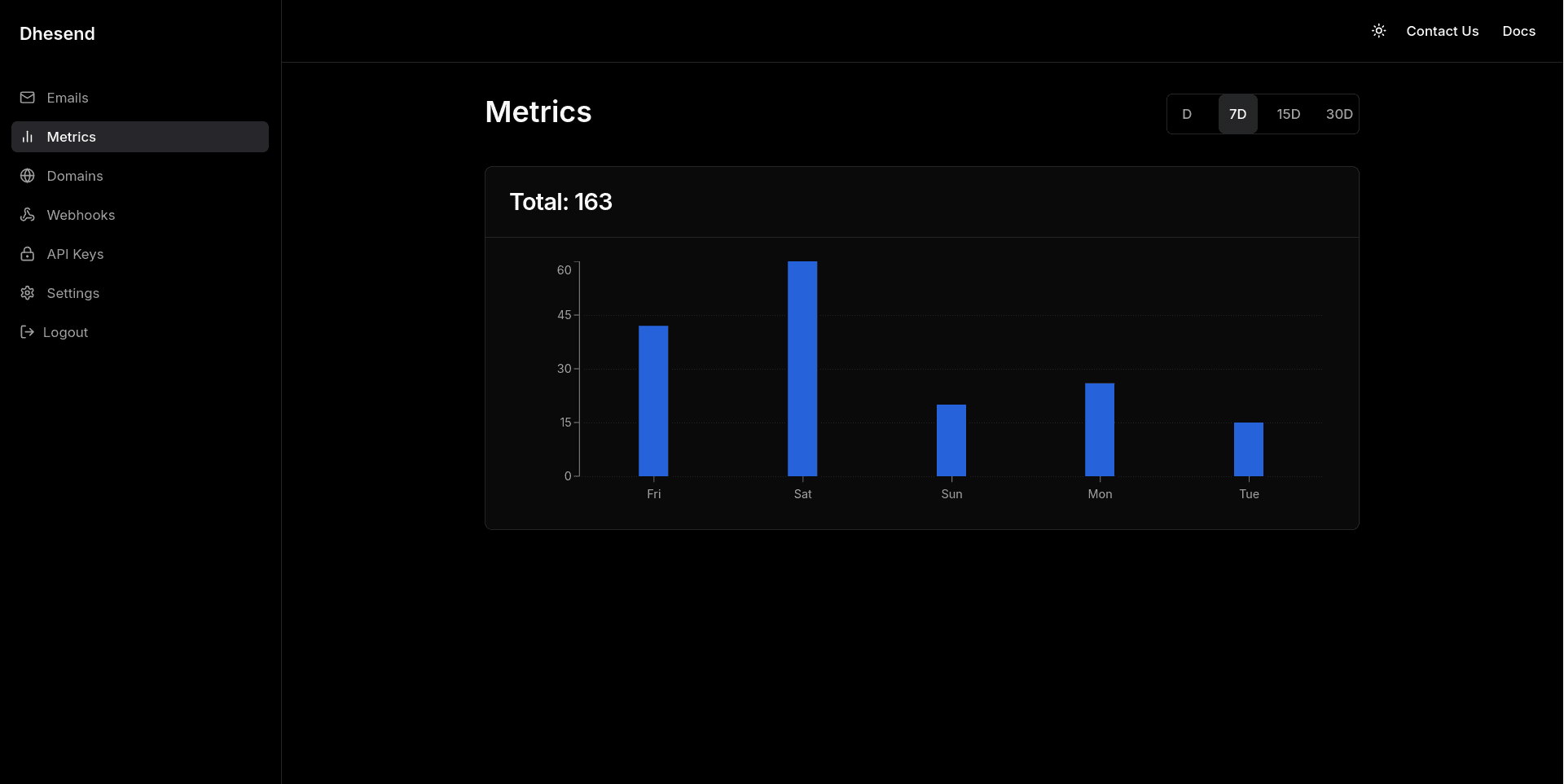The image size is (1564, 784).
Task: Toggle light theme with sun icon
Action: 1378,31
